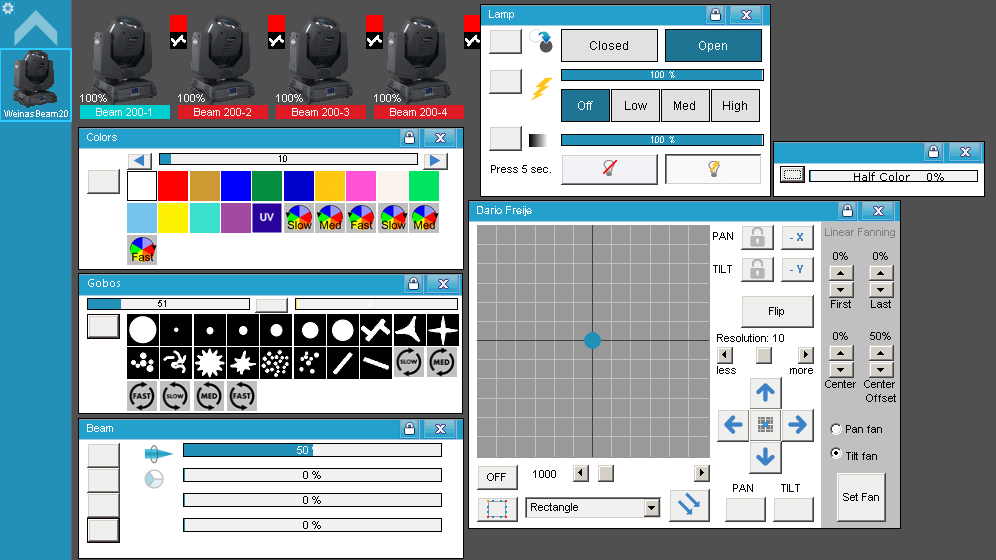Viewport: 996px width, 560px height.
Task: Center position with the grid center button
Action: point(765,425)
